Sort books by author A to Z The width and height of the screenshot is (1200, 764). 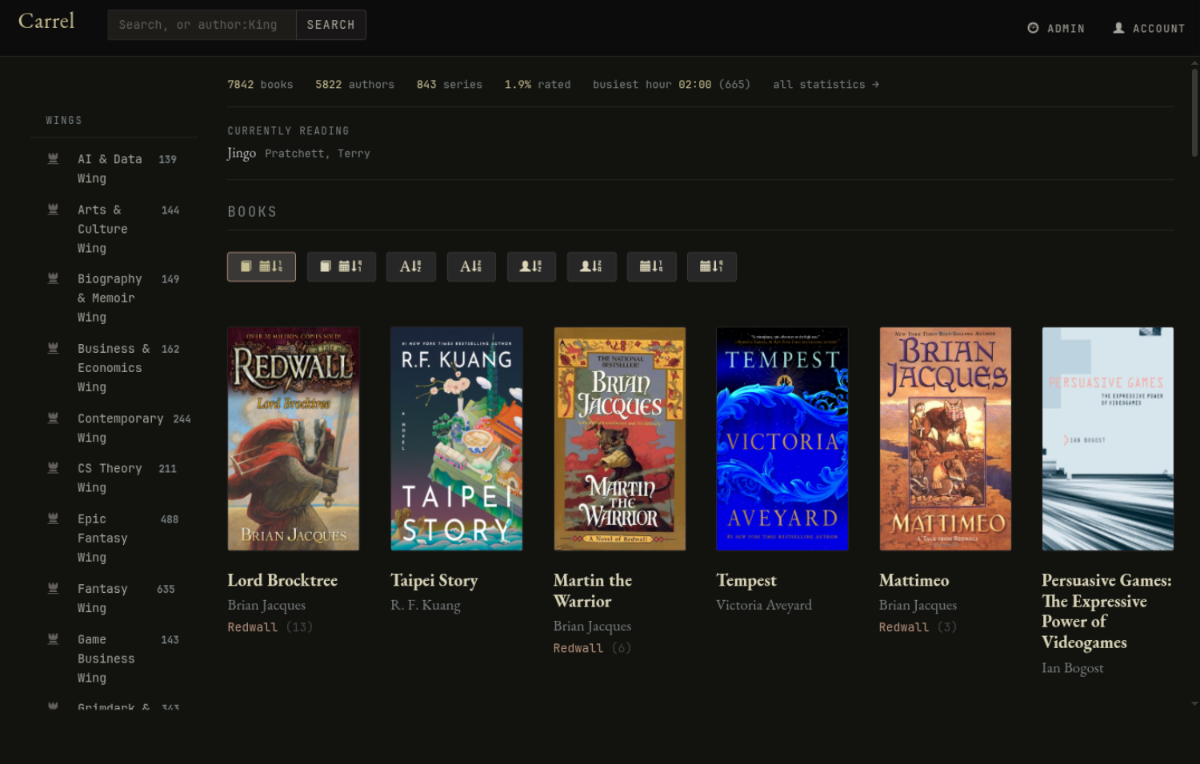click(531, 266)
